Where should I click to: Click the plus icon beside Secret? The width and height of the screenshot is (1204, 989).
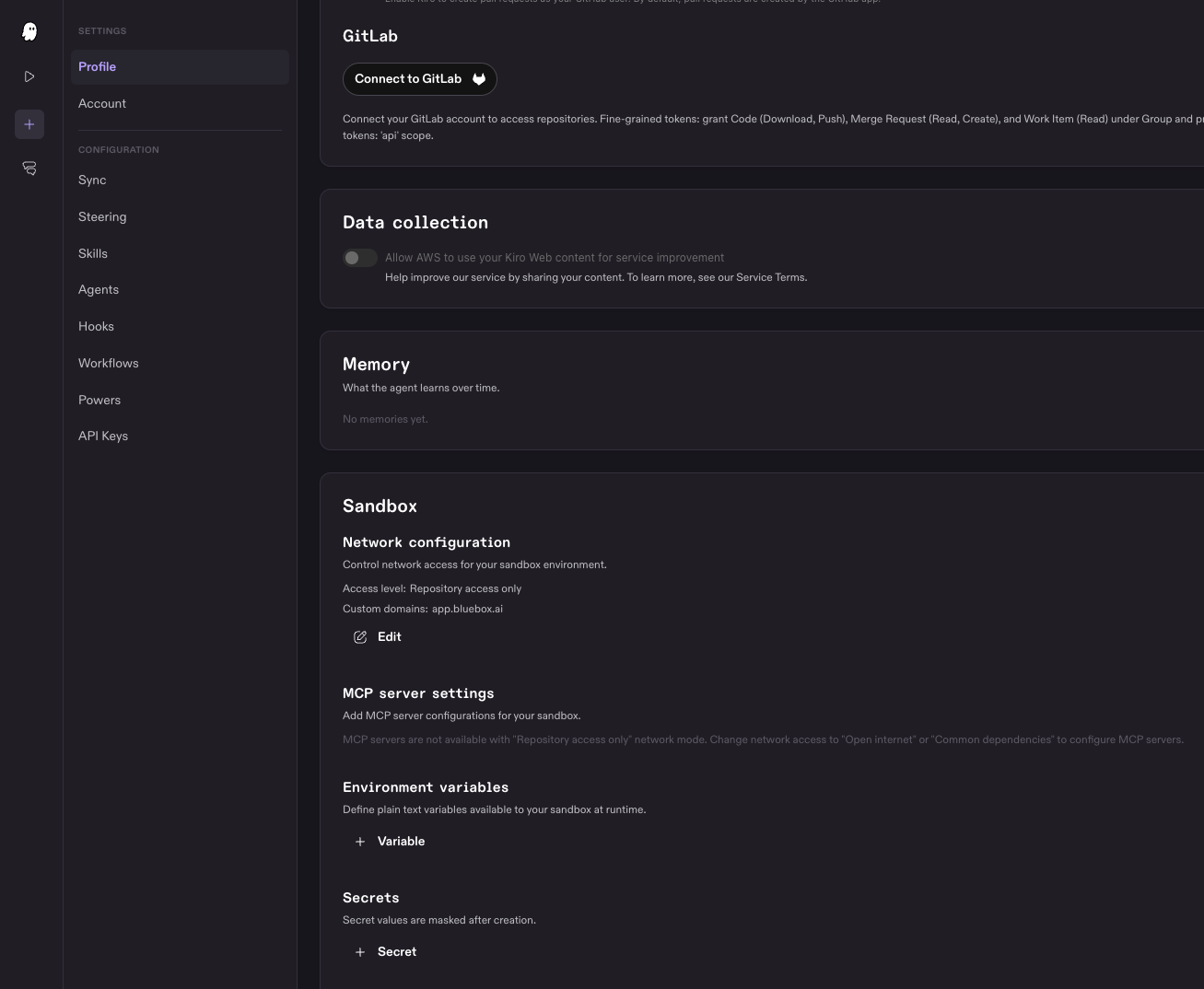click(x=360, y=952)
